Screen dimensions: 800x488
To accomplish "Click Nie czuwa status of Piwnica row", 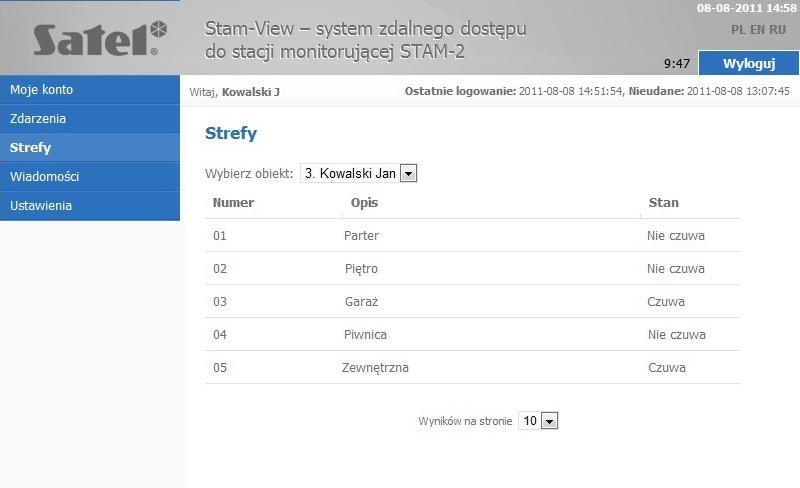I will click(x=677, y=335).
